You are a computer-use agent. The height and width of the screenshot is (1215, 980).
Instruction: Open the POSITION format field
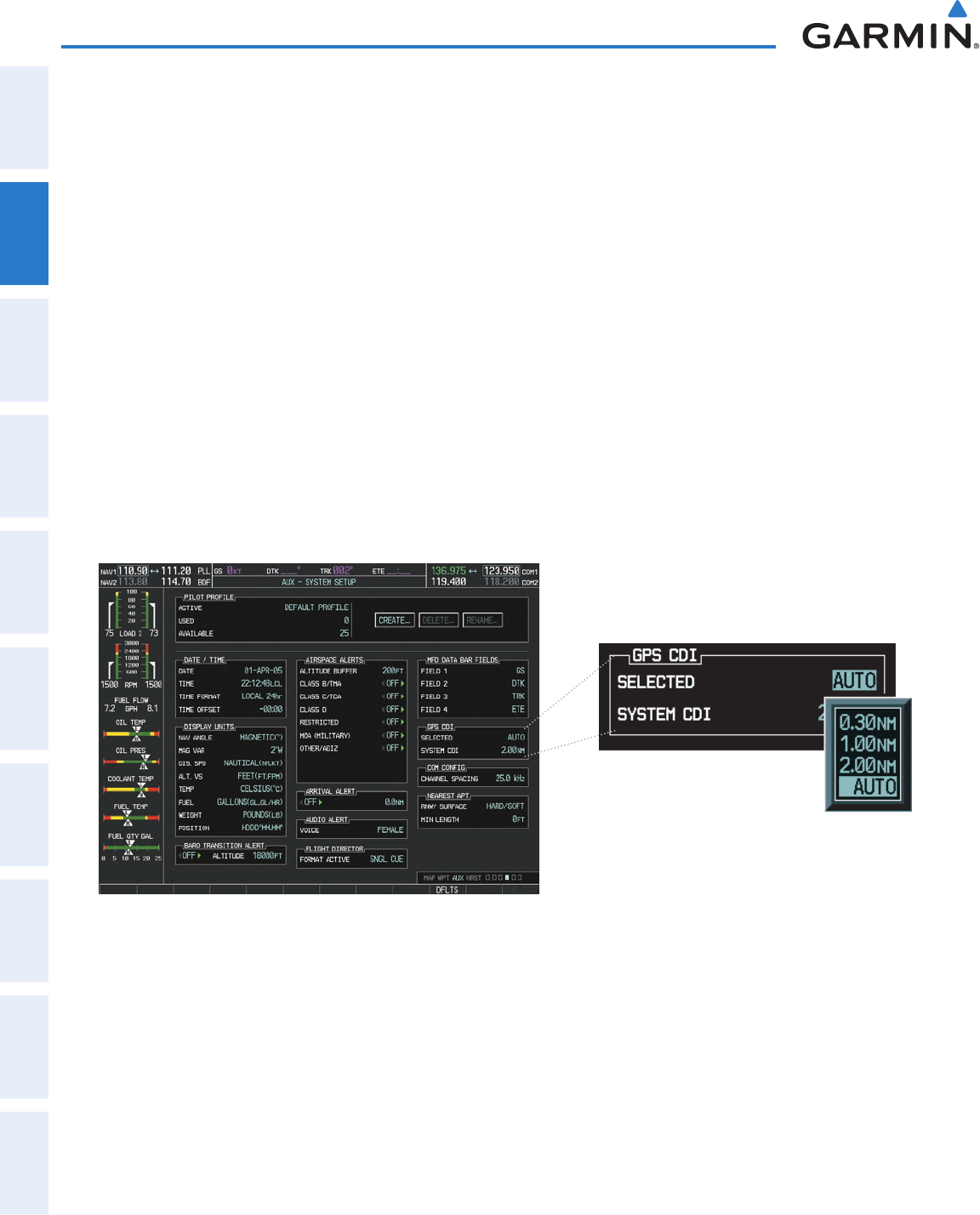pos(262,828)
